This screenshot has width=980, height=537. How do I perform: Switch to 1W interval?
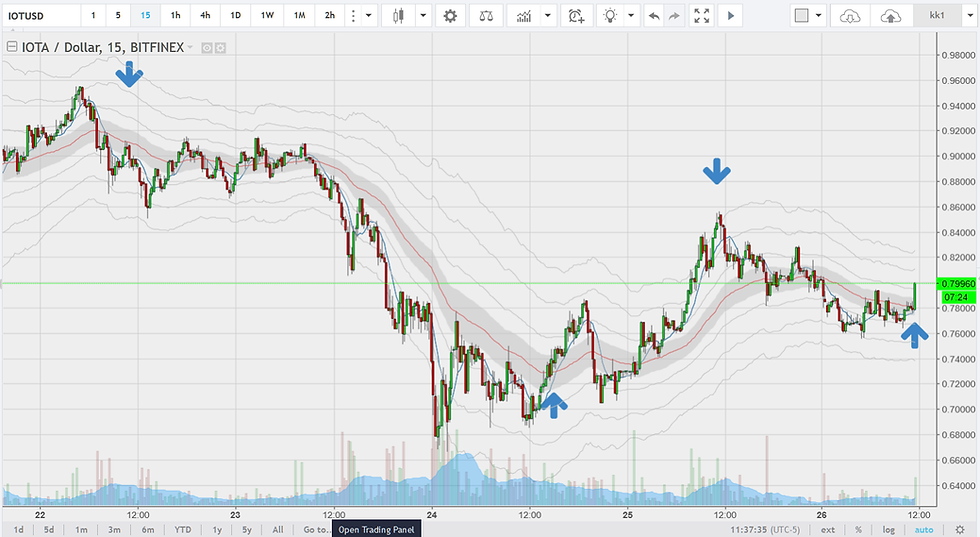(268, 16)
